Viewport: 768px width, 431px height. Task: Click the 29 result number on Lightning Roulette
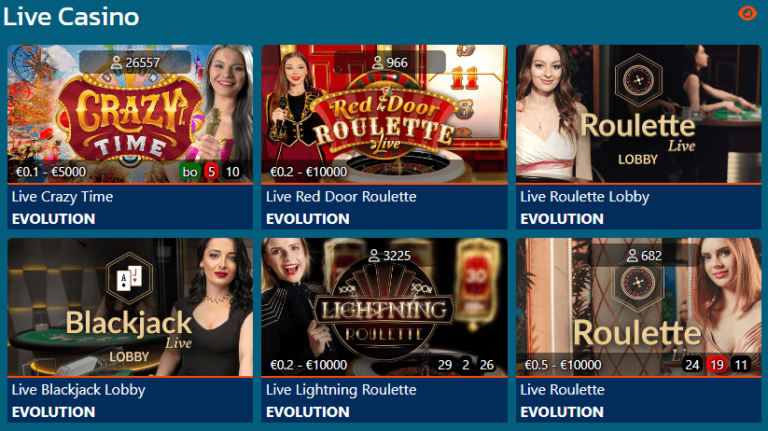(445, 365)
